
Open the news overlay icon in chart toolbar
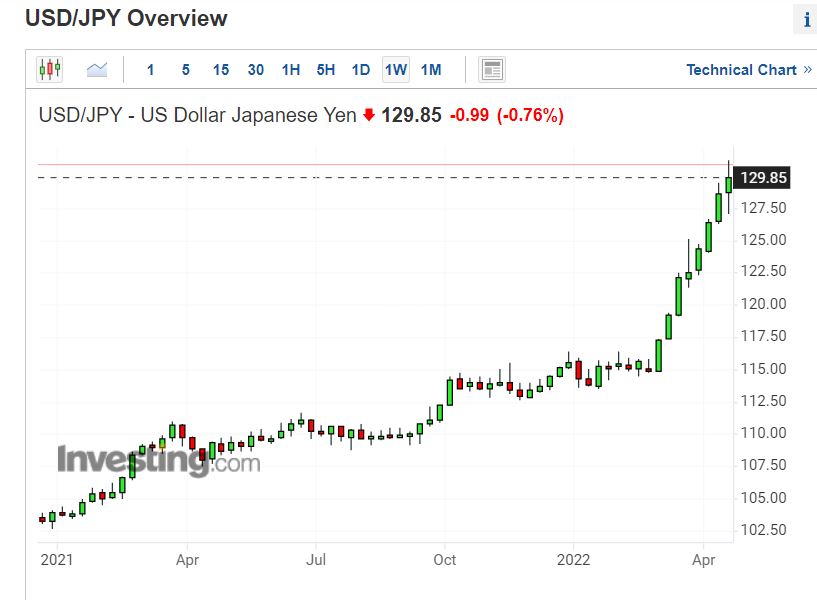(x=491, y=69)
